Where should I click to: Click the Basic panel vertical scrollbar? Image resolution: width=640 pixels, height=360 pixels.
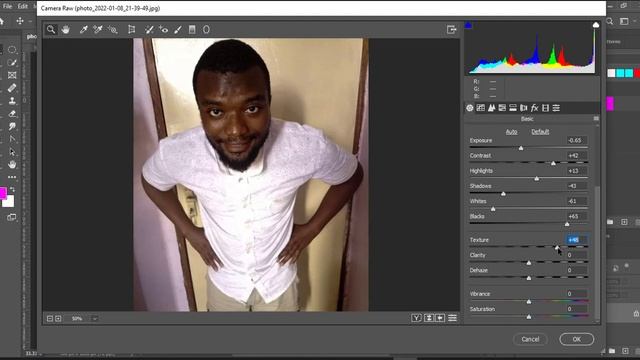pyautogui.click(x=597, y=253)
